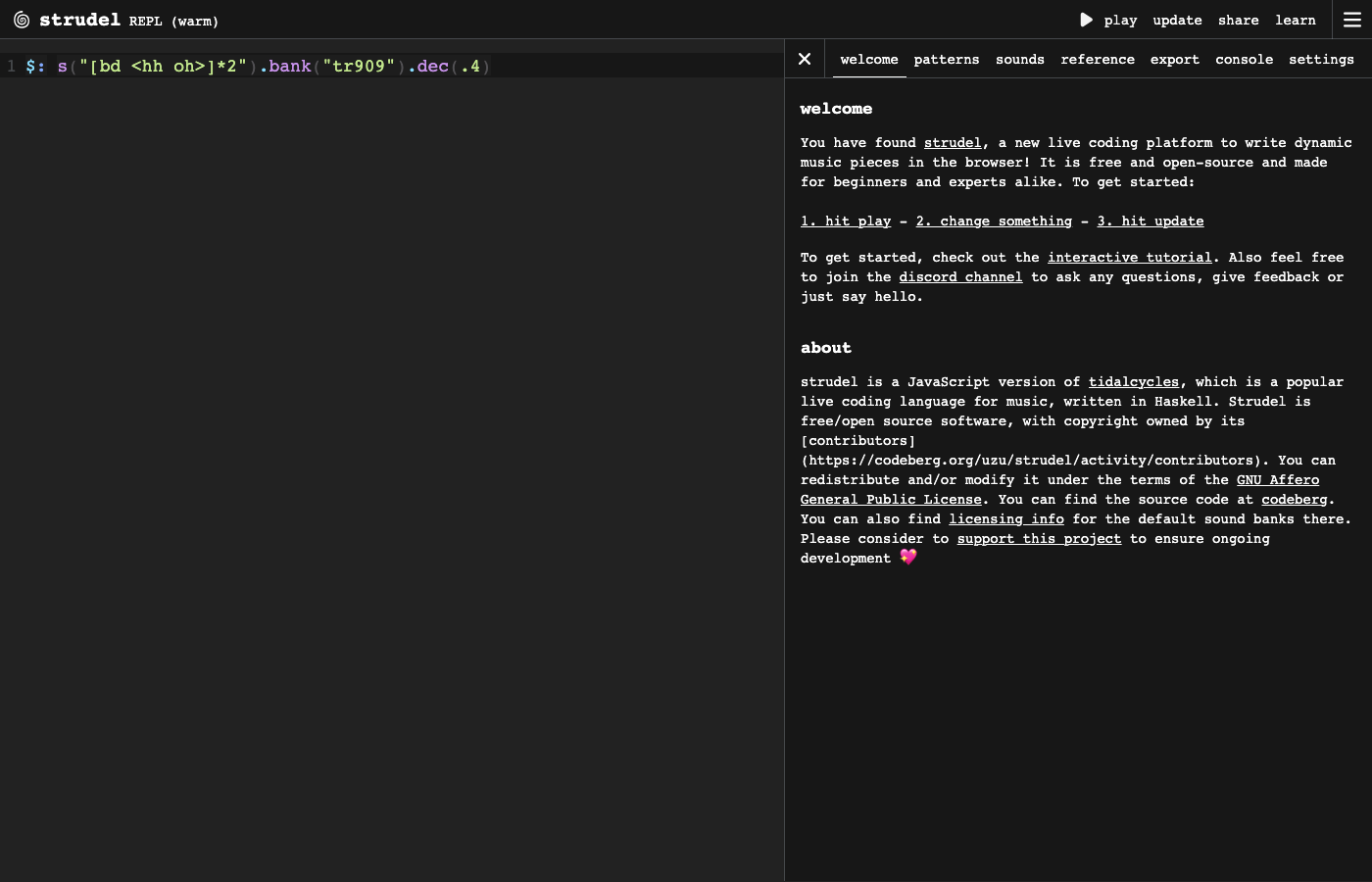
Task: Open the reference tab
Action: click(x=1098, y=59)
